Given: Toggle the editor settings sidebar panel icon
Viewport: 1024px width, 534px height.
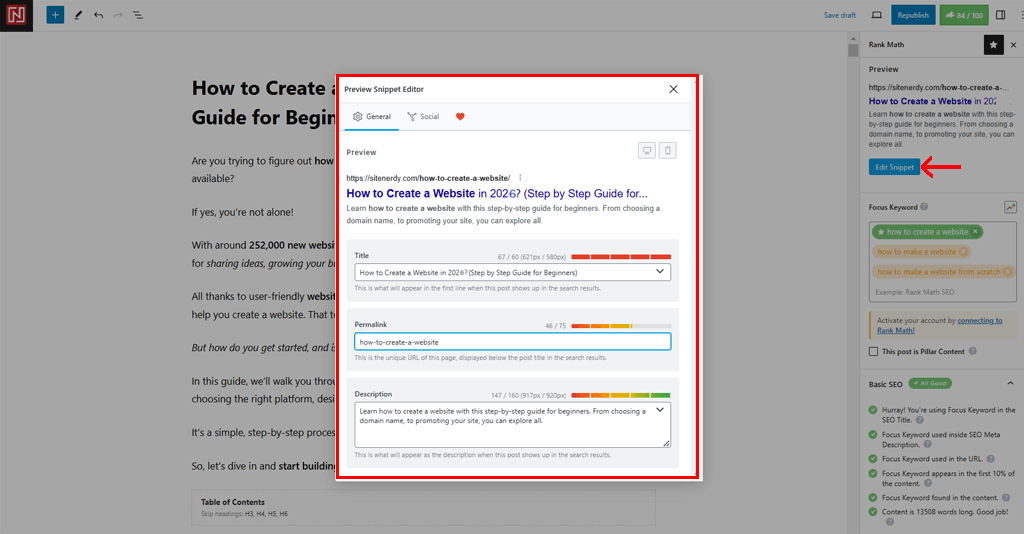Looking at the screenshot, I should [1000, 15].
